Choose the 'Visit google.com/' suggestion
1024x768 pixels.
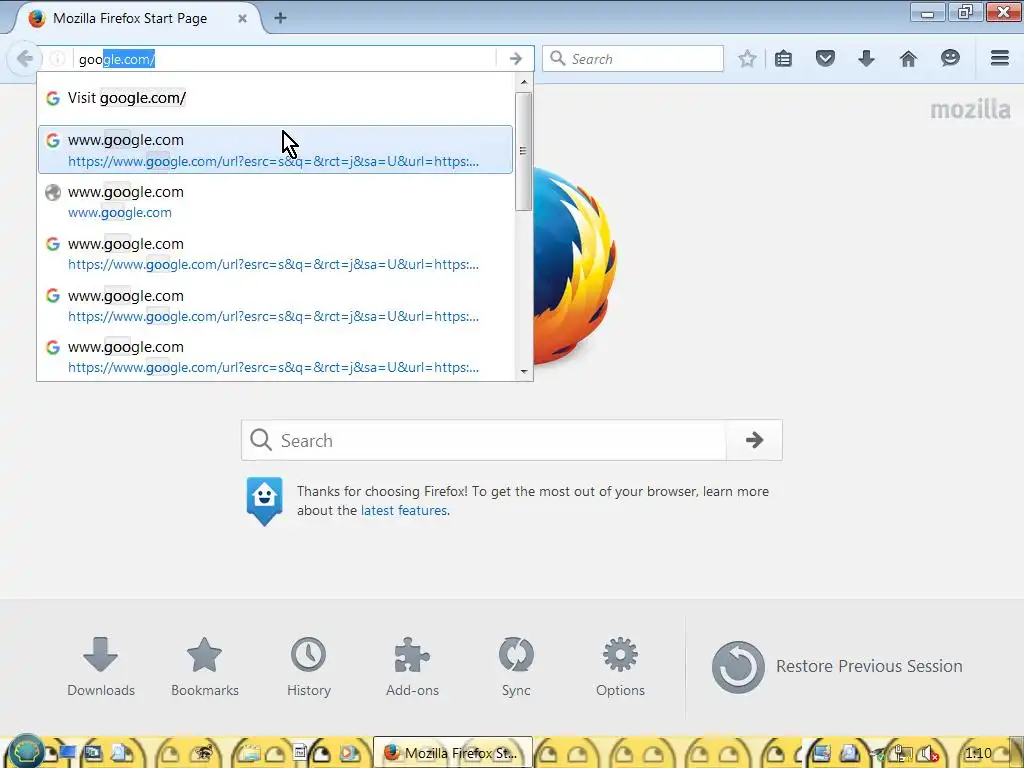(275, 98)
